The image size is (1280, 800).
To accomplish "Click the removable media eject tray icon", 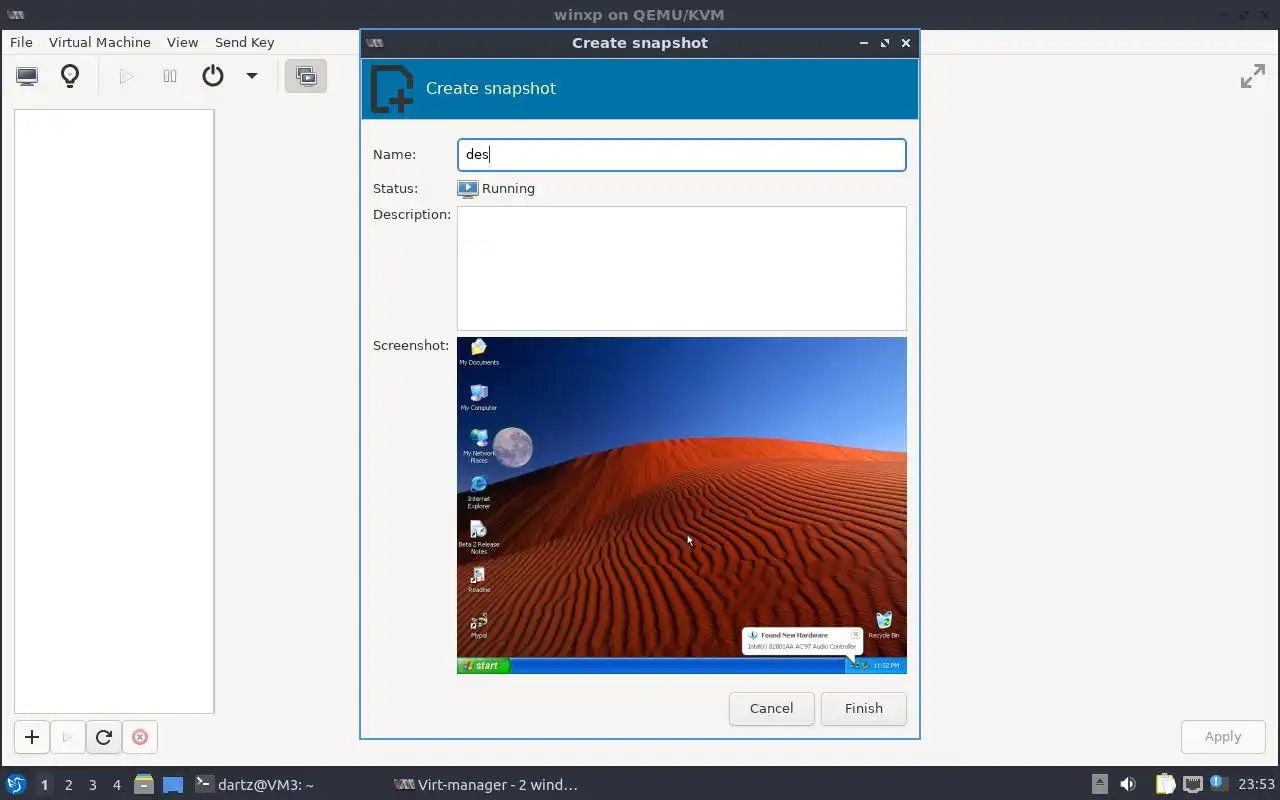I will pos(1099,785).
